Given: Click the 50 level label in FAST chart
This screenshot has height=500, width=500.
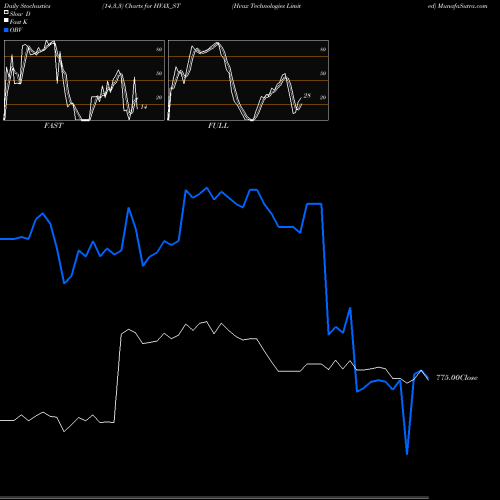Looking at the screenshot, I should tap(159, 73).
